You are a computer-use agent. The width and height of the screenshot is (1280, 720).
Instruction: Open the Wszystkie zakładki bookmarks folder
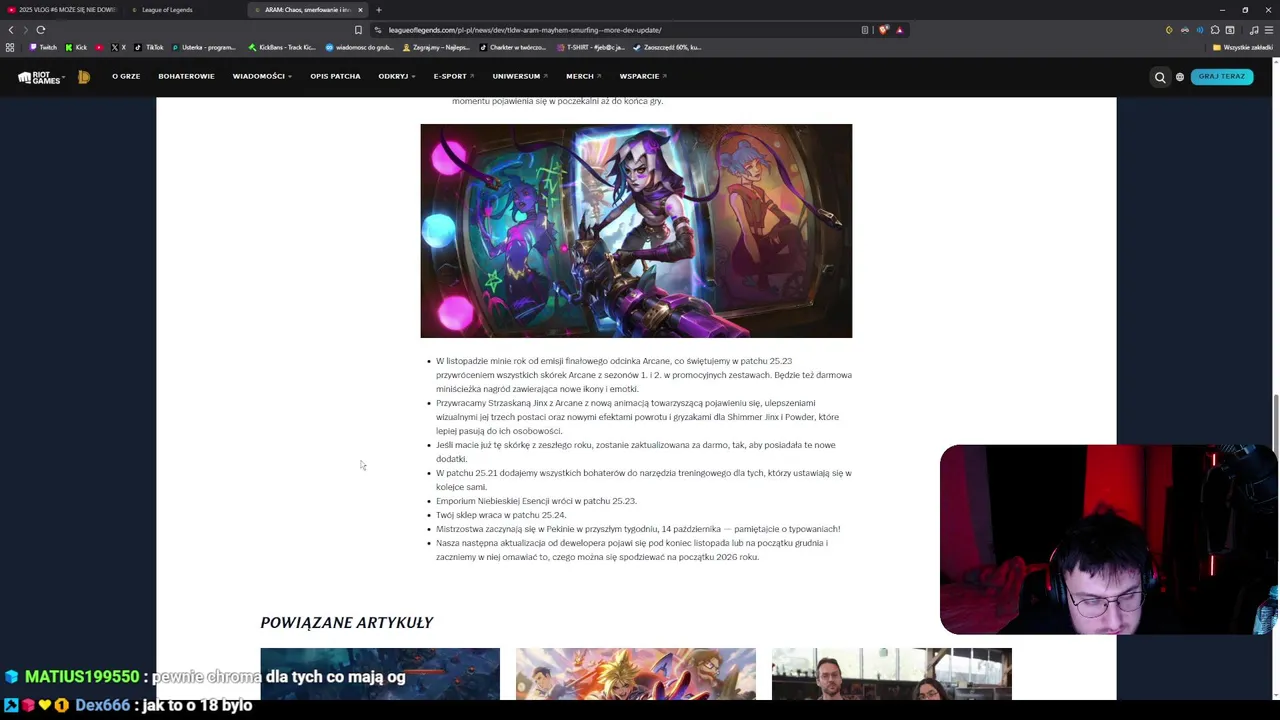1243,47
